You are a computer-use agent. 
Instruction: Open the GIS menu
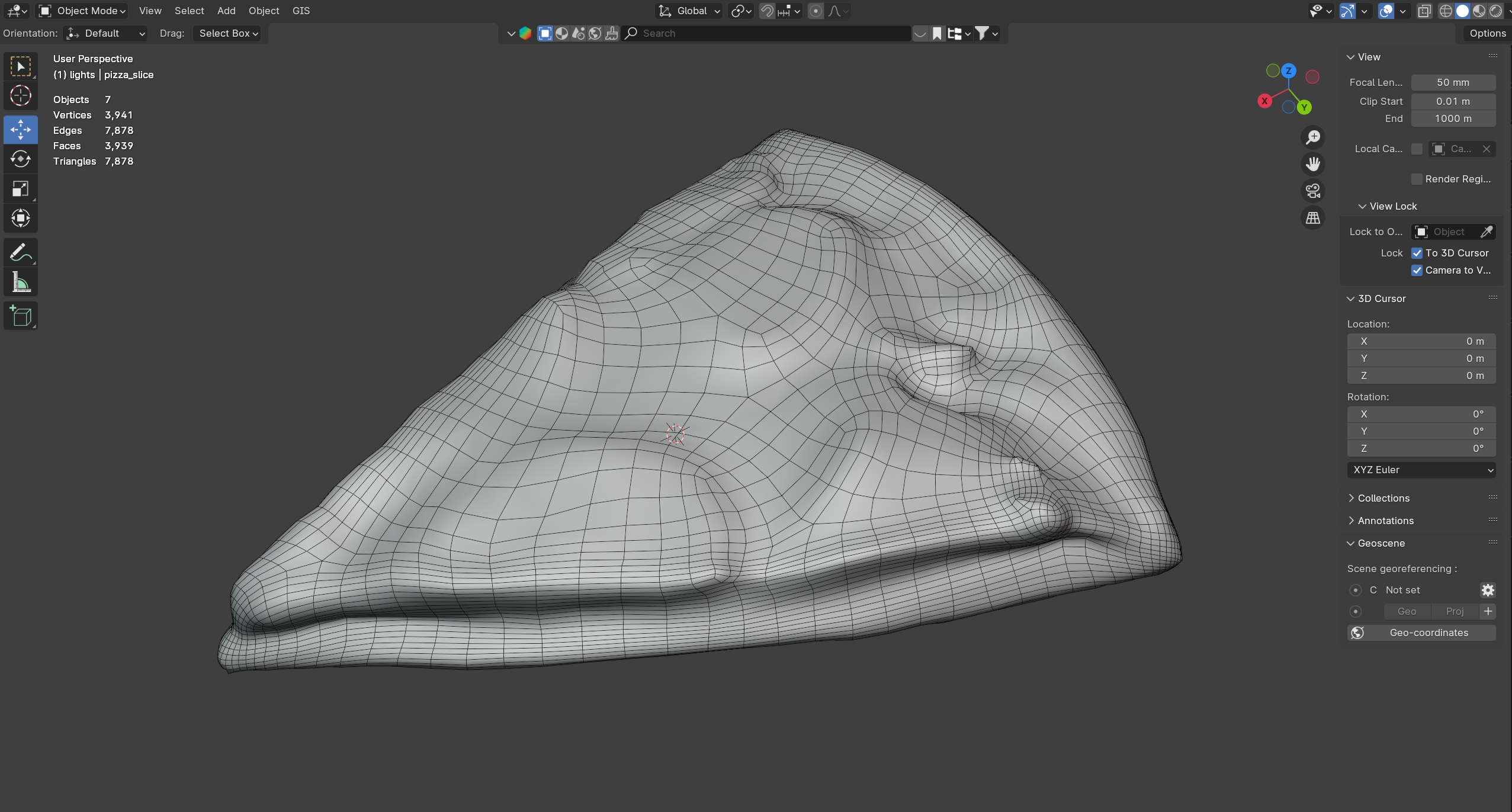301,11
